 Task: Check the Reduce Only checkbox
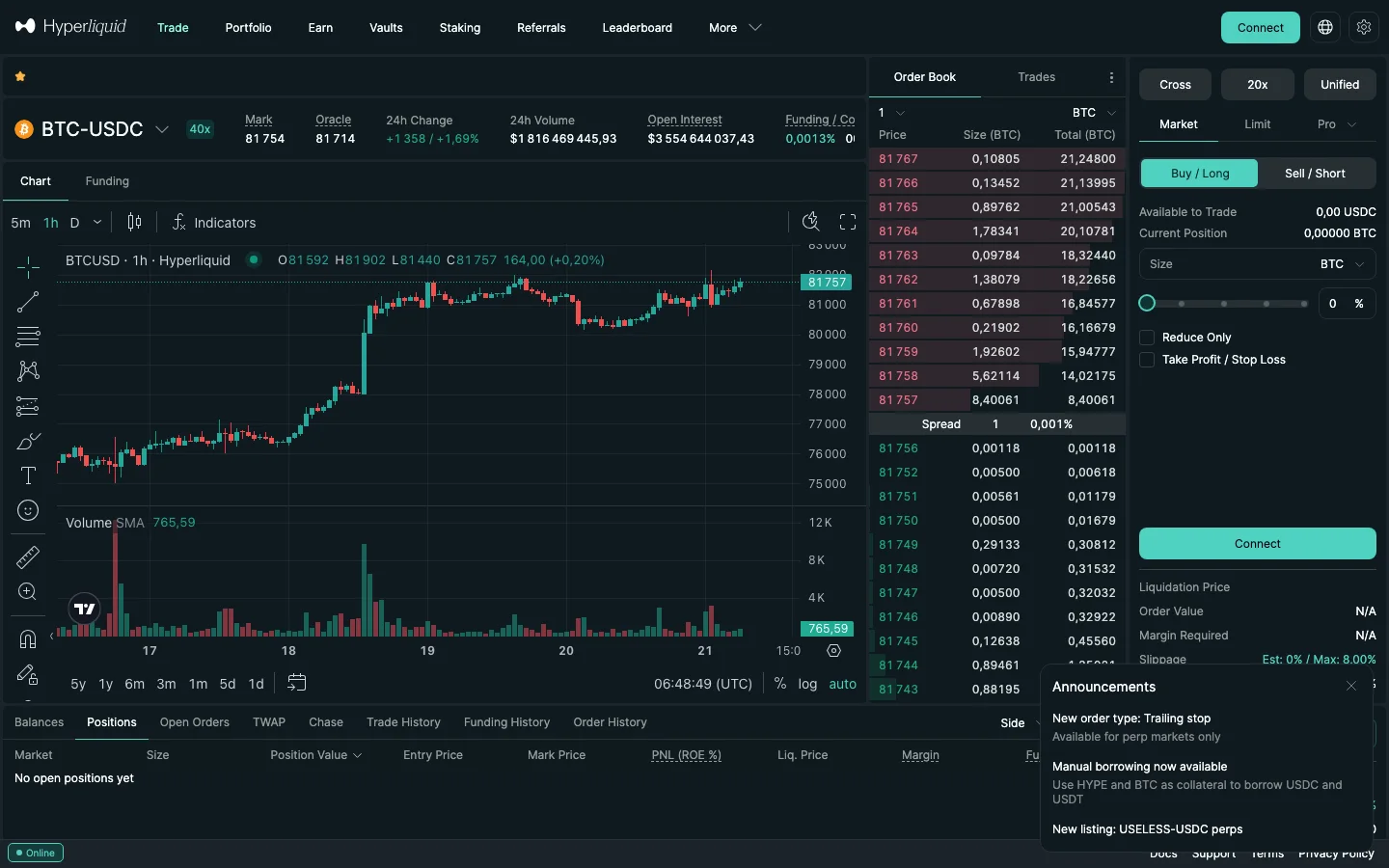pos(1147,338)
